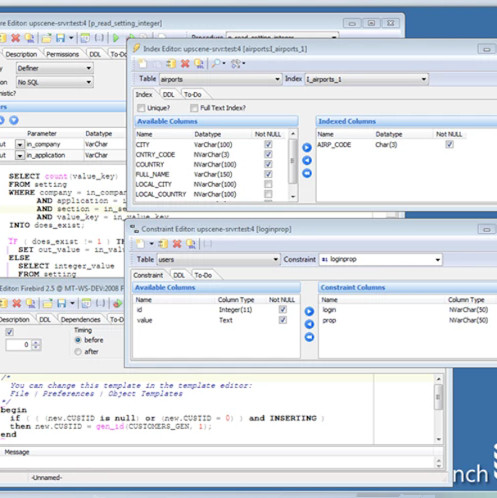The height and width of the screenshot is (498, 497).
Task: Expand the new item arrow in Constraint Editor toolbar
Action: [x=151, y=244]
